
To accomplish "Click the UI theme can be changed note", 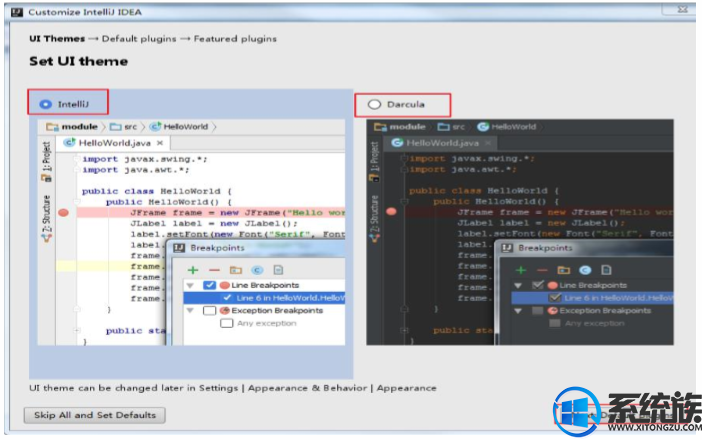I will (x=233, y=388).
